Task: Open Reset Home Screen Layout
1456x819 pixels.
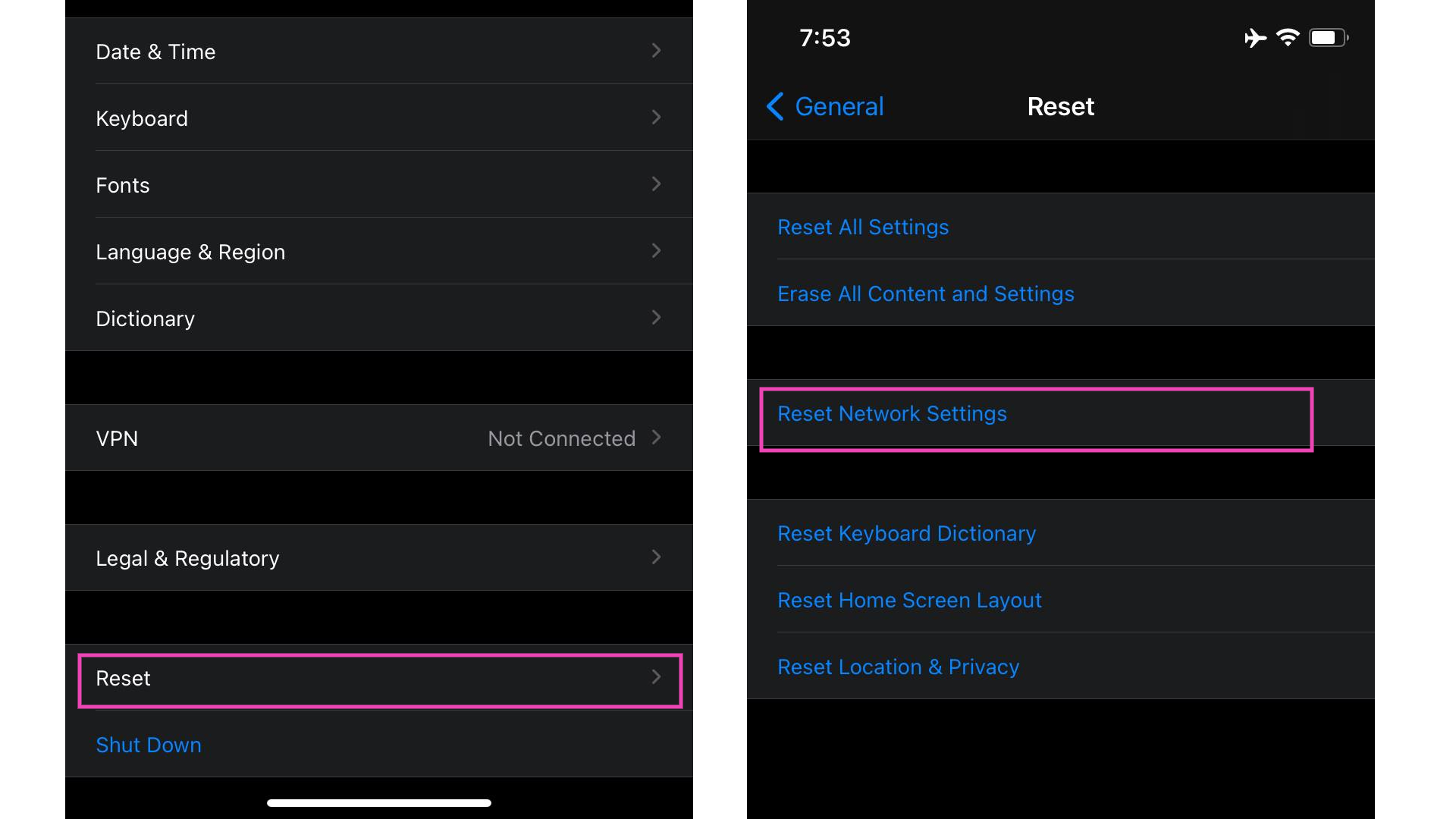Action: click(910, 600)
